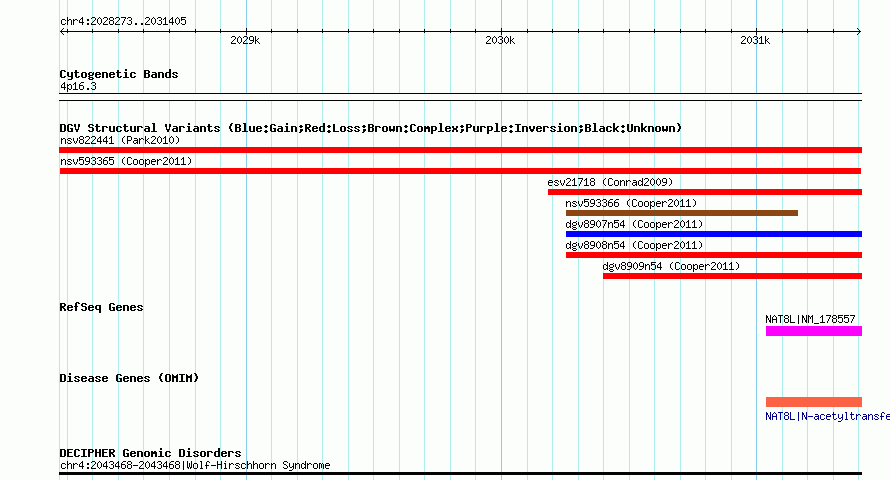Select the brown nsv593366 complex variant bar
This screenshot has width=890, height=480.
coord(682,213)
